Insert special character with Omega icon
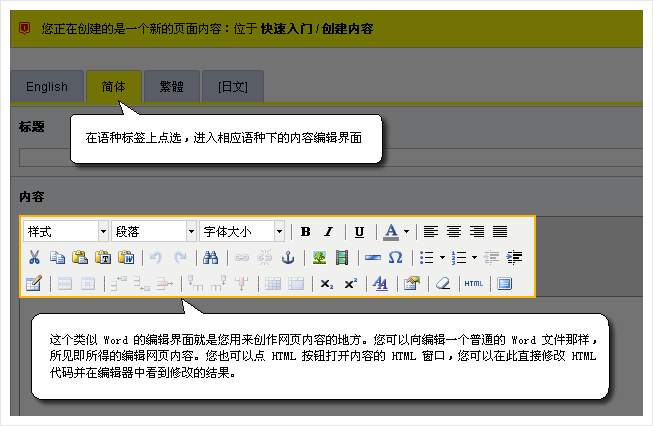The image size is (653, 426). coord(395,258)
